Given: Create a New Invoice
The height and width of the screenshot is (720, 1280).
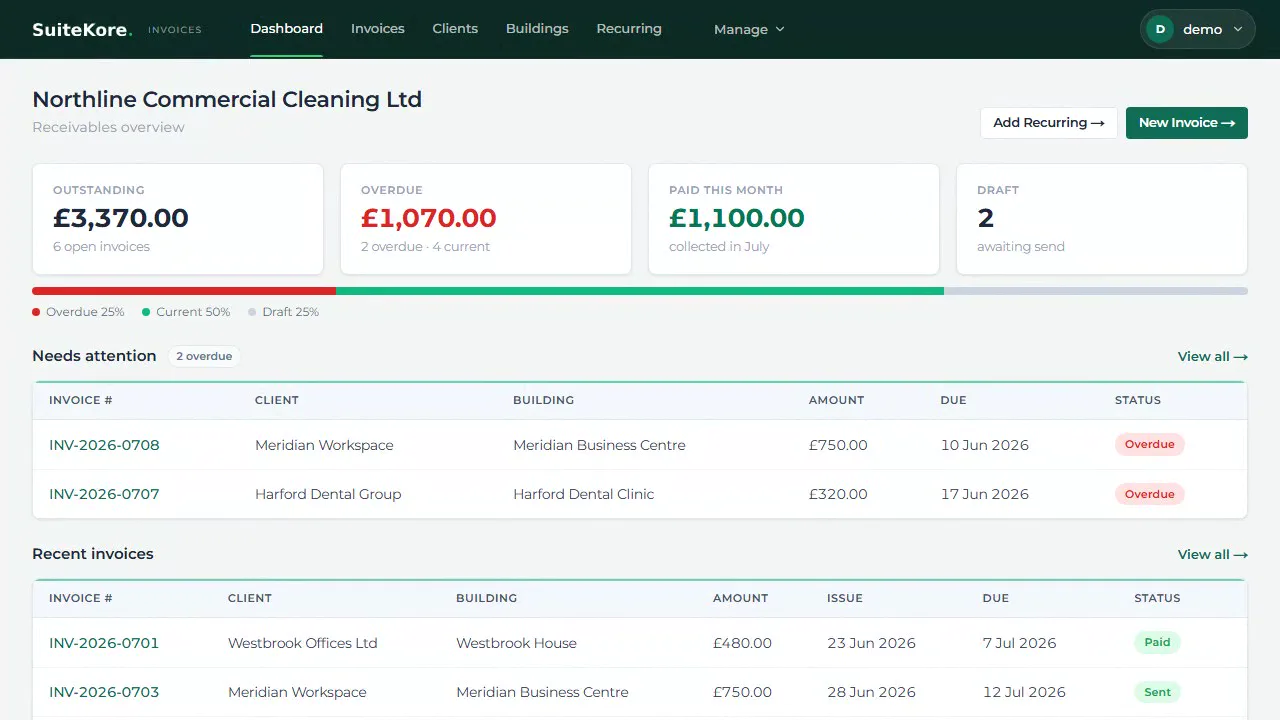Looking at the screenshot, I should pos(1187,122).
